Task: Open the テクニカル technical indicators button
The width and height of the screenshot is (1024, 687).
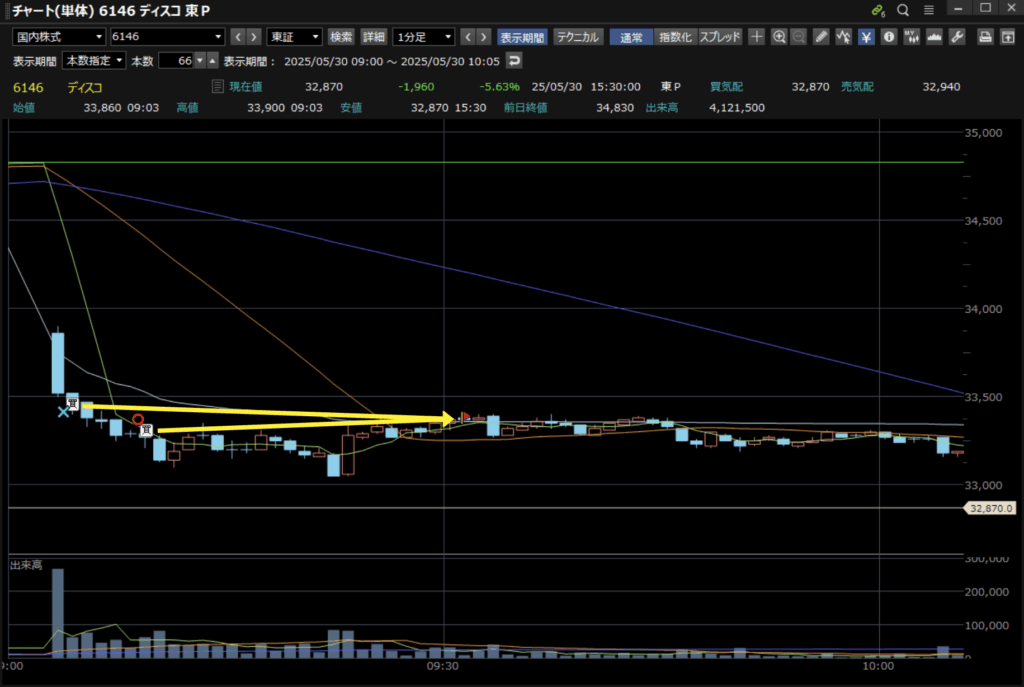Action: click(x=578, y=37)
